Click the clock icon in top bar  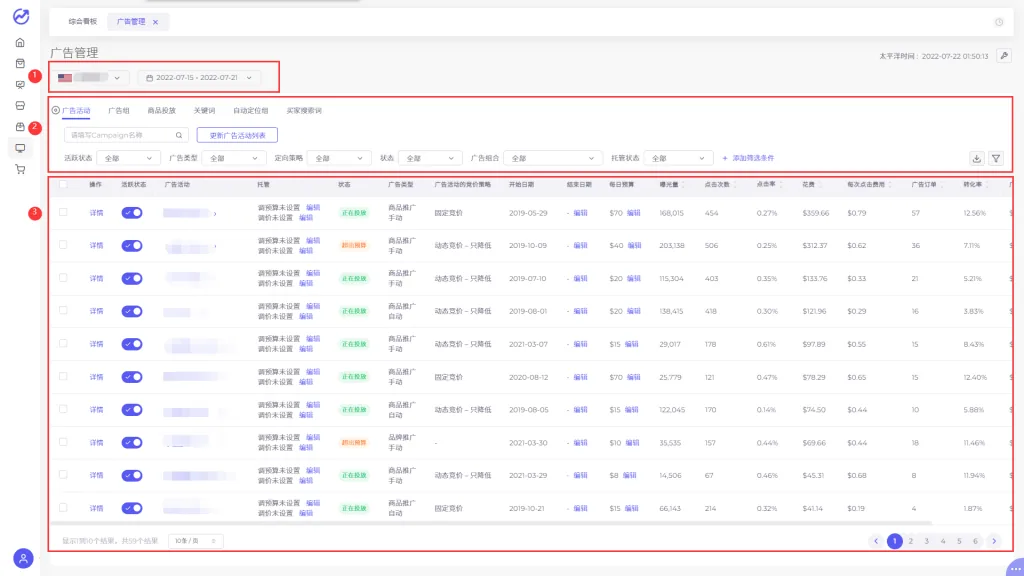pyautogui.click(x=999, y=22)
